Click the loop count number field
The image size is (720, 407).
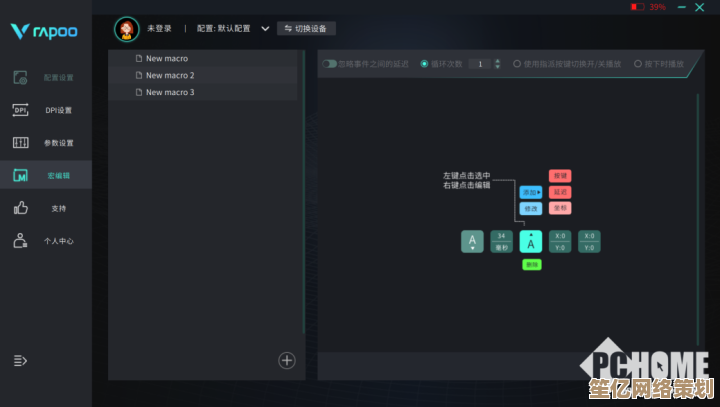[481, 64]
